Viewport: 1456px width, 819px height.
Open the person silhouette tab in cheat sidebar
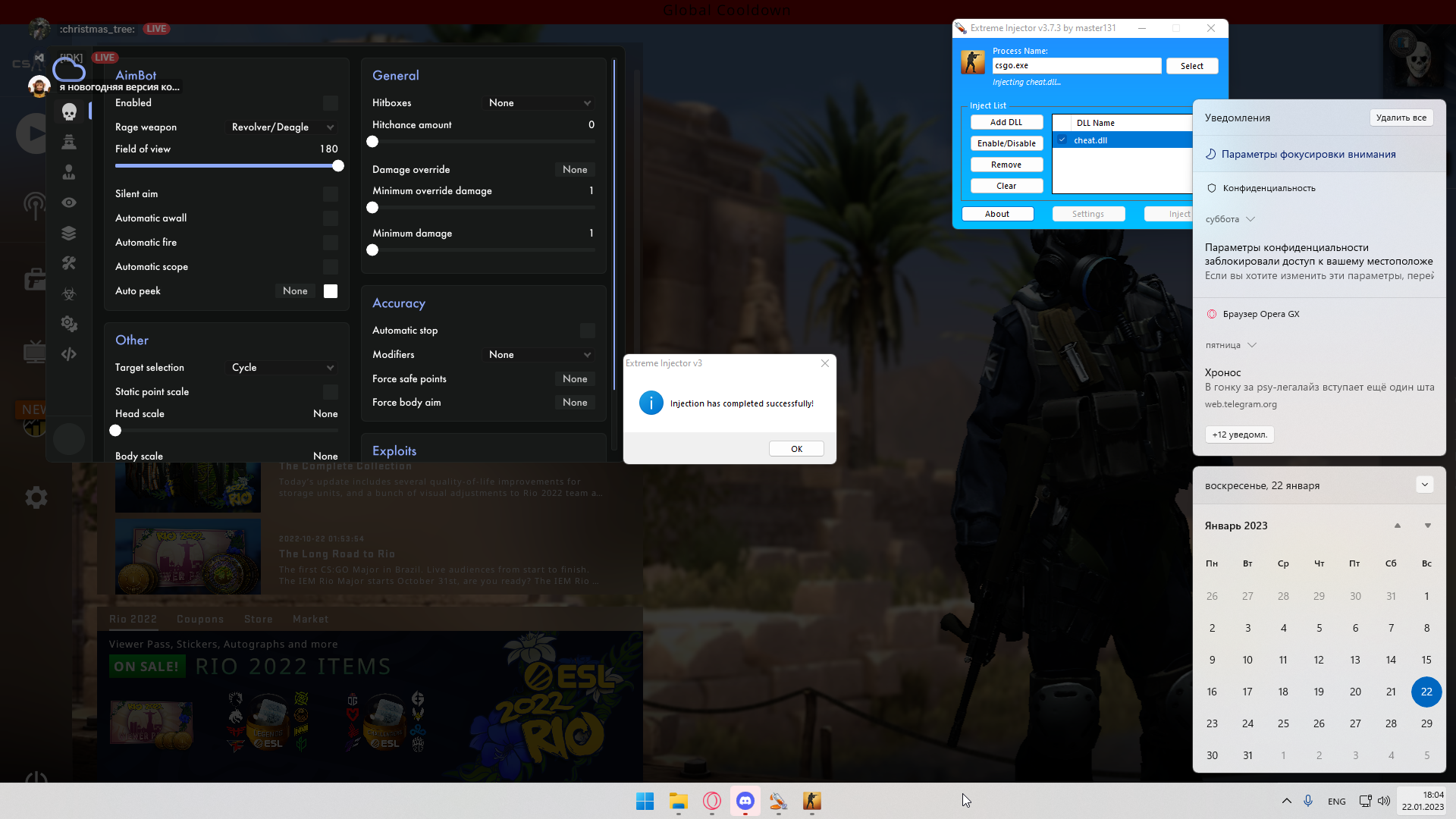tap(69, 172)
